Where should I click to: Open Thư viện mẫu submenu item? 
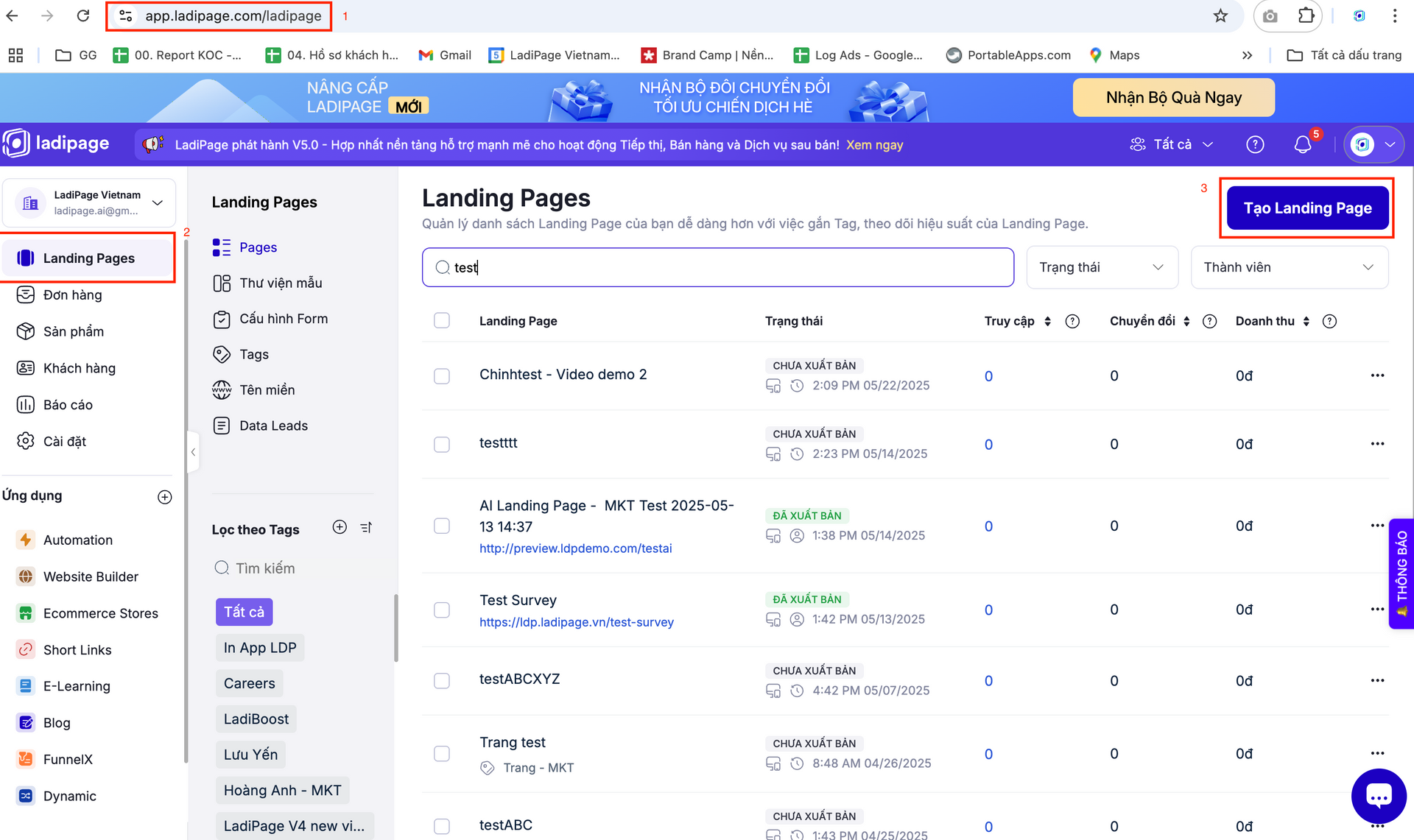point(281,283)
